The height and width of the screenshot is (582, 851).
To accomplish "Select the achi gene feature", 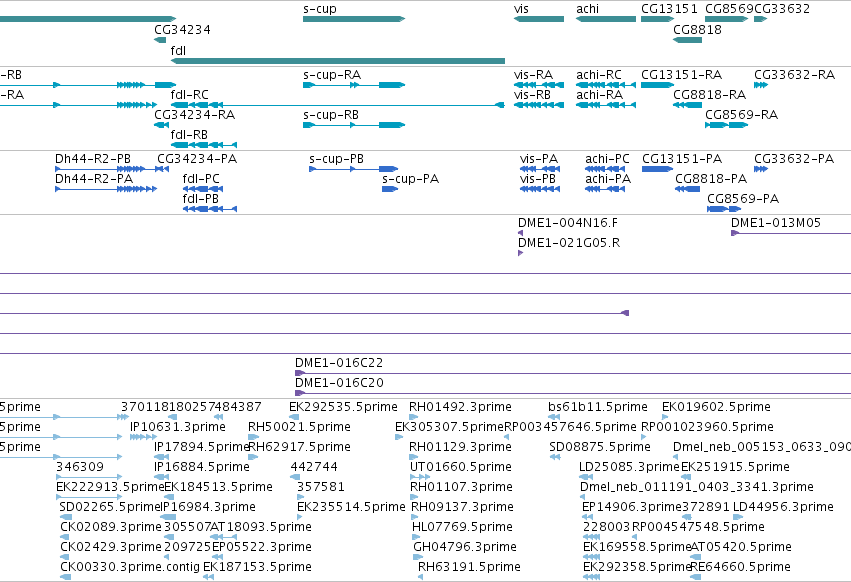I will coord(606,19).
